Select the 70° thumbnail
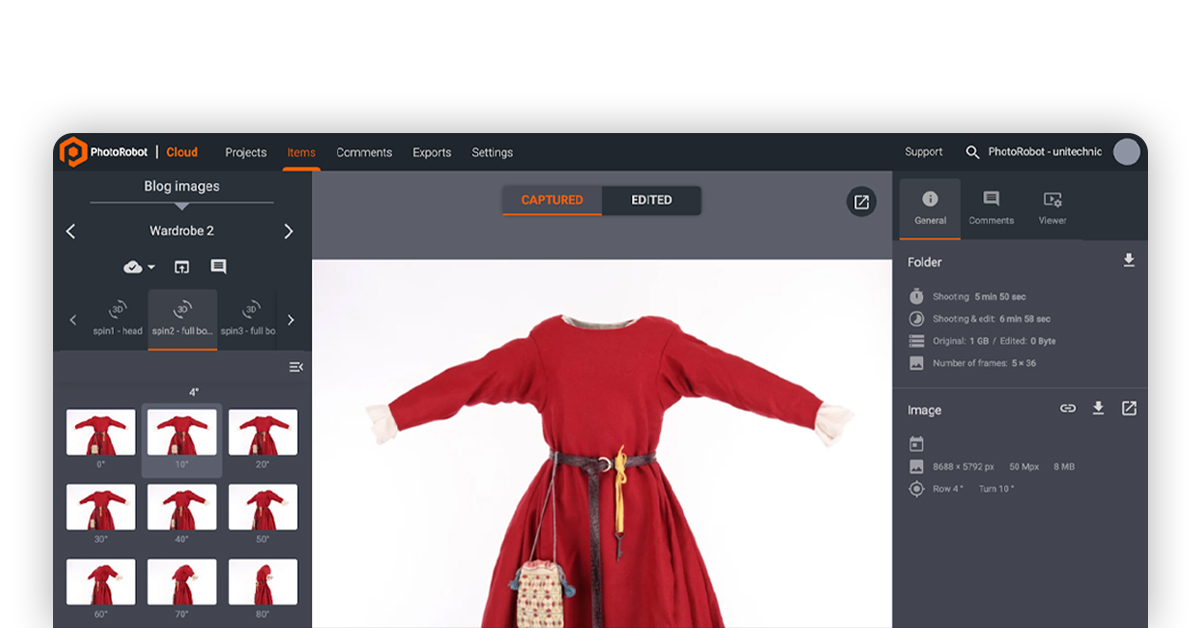The height and width of the screenshot is (628, 1200). 182,583
